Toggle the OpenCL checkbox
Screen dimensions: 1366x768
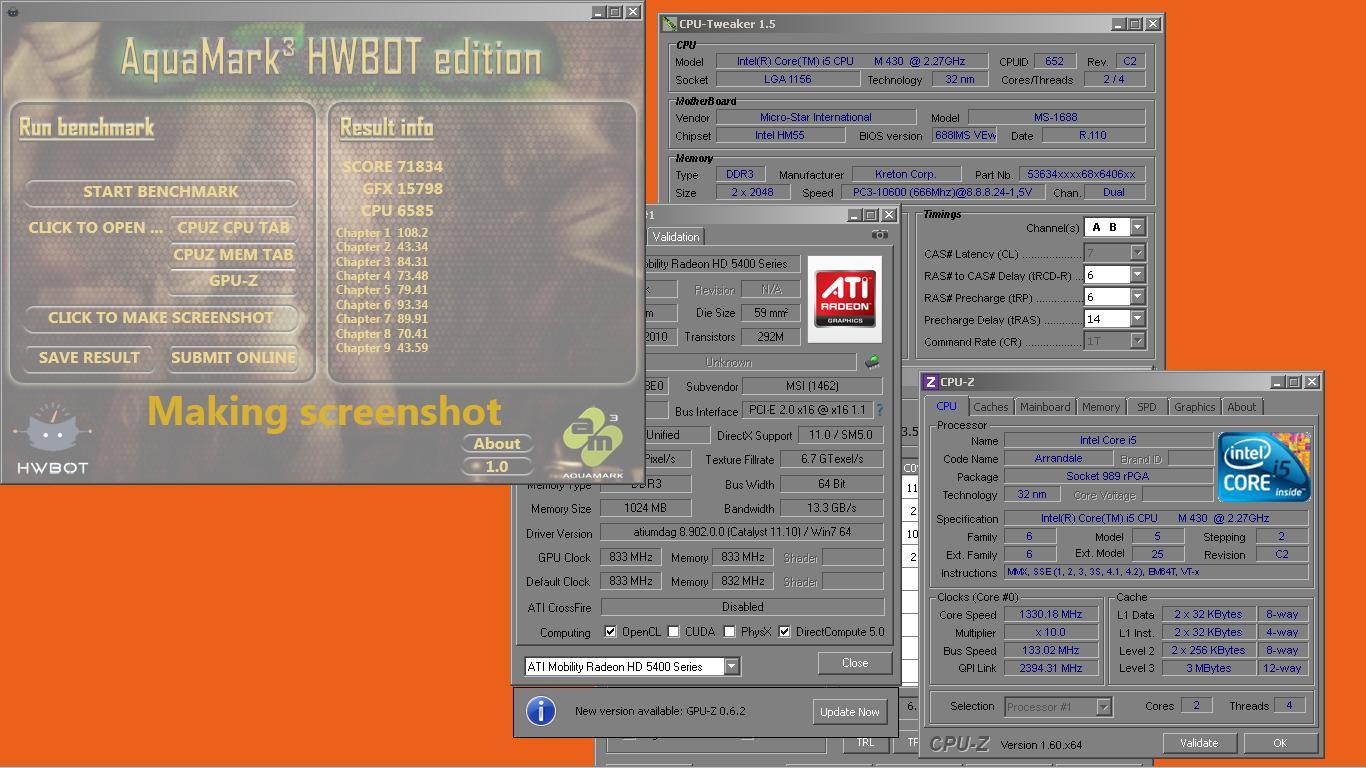[x=610, y=632]
